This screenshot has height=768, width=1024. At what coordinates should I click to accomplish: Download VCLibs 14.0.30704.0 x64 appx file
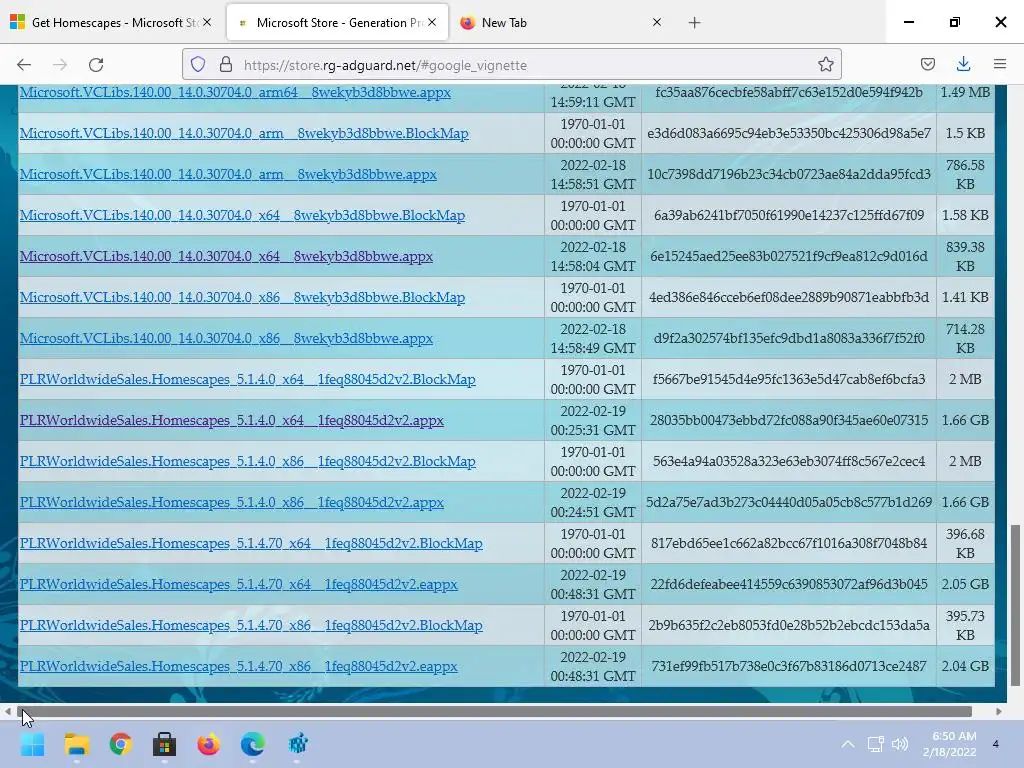(x=226, y=257)
